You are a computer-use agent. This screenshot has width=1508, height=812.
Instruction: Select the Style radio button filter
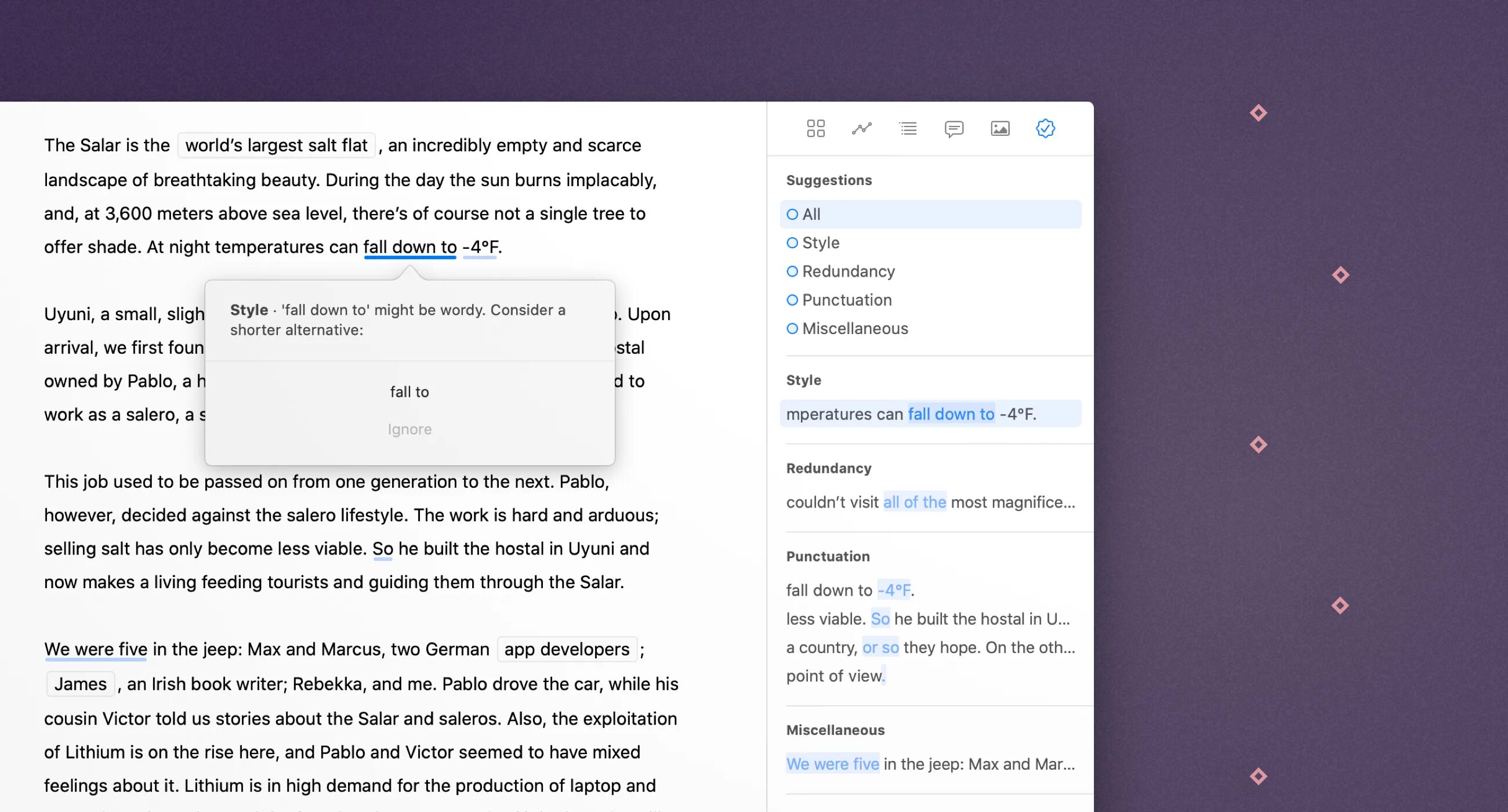point(793,242)
